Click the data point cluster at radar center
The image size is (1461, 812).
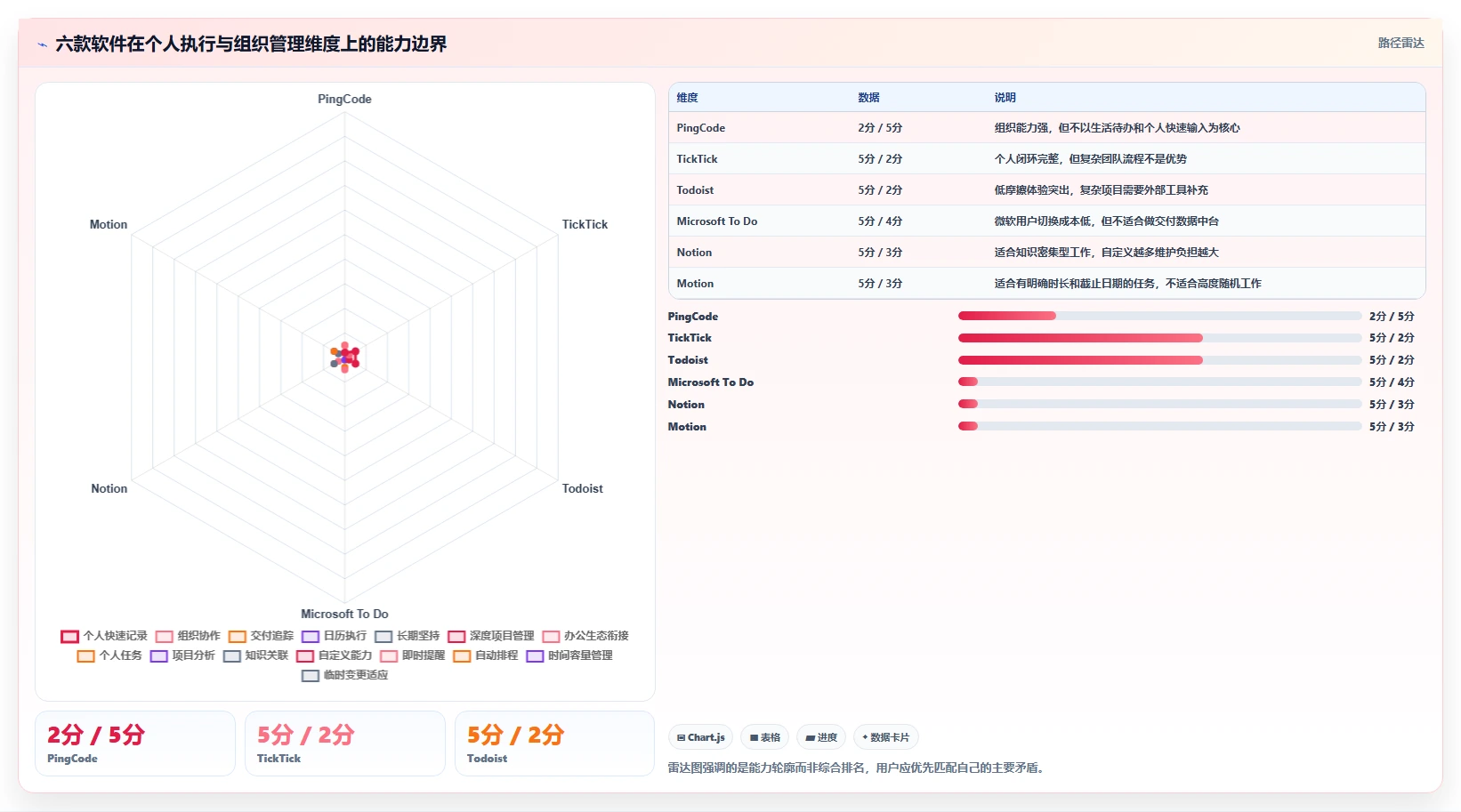[x=345, y=358]
